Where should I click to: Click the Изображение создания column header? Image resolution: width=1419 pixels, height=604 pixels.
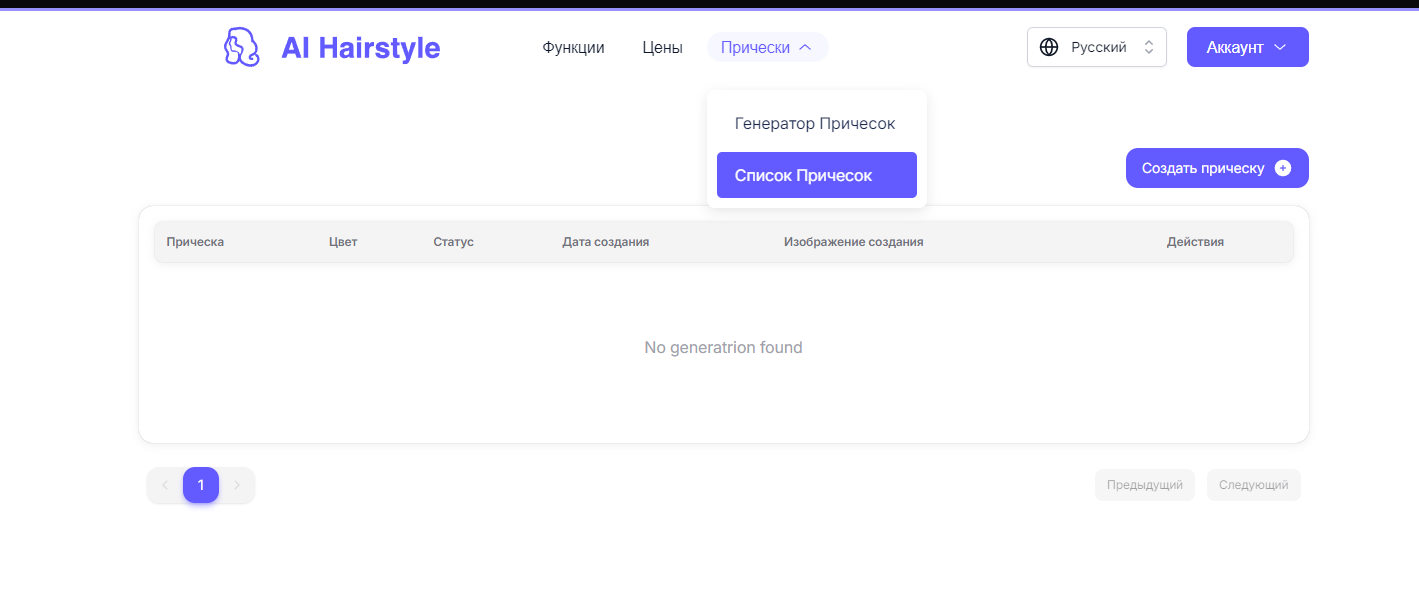coord(853,242)
